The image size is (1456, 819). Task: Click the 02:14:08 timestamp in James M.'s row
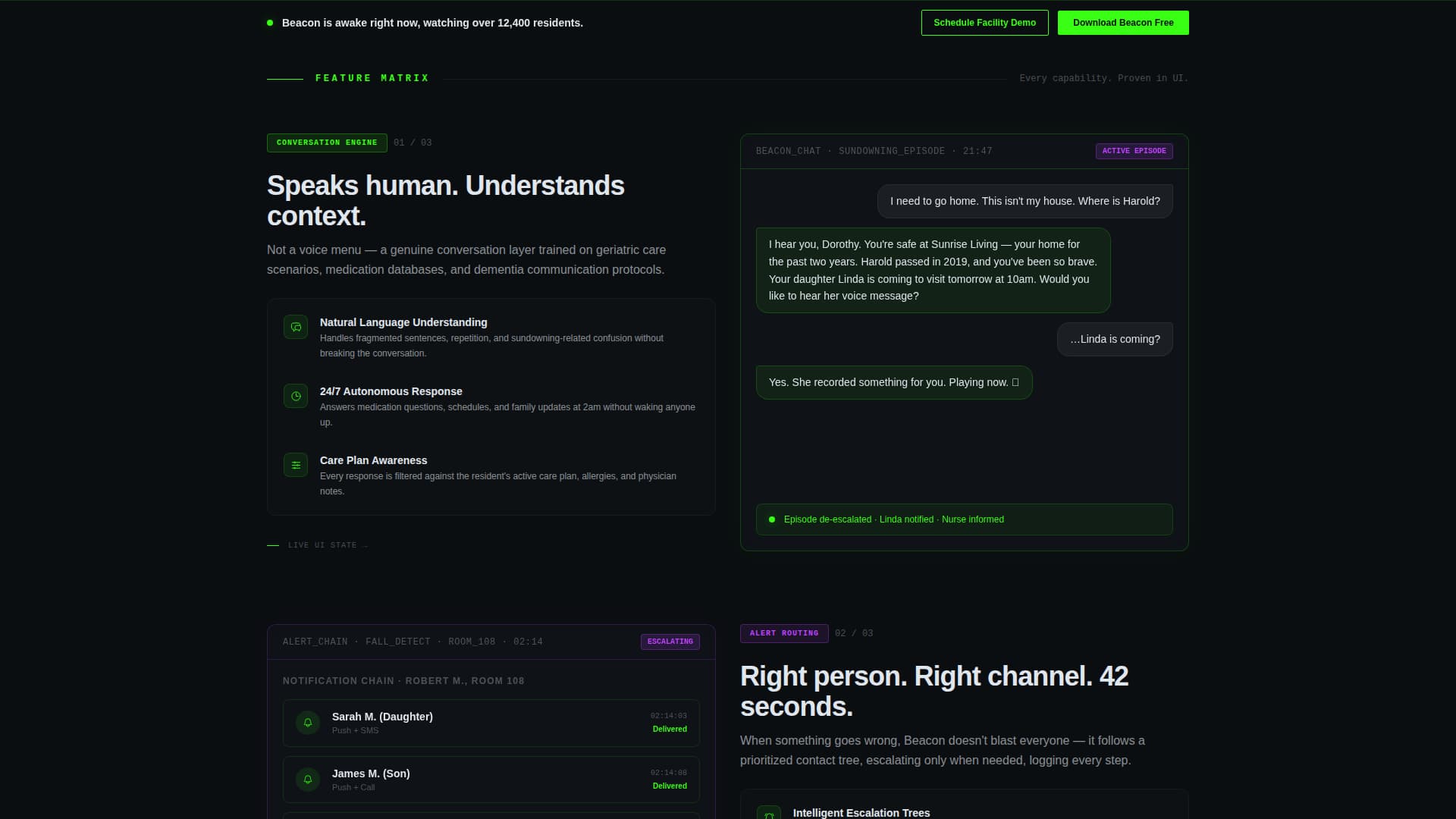pos(669,773)
